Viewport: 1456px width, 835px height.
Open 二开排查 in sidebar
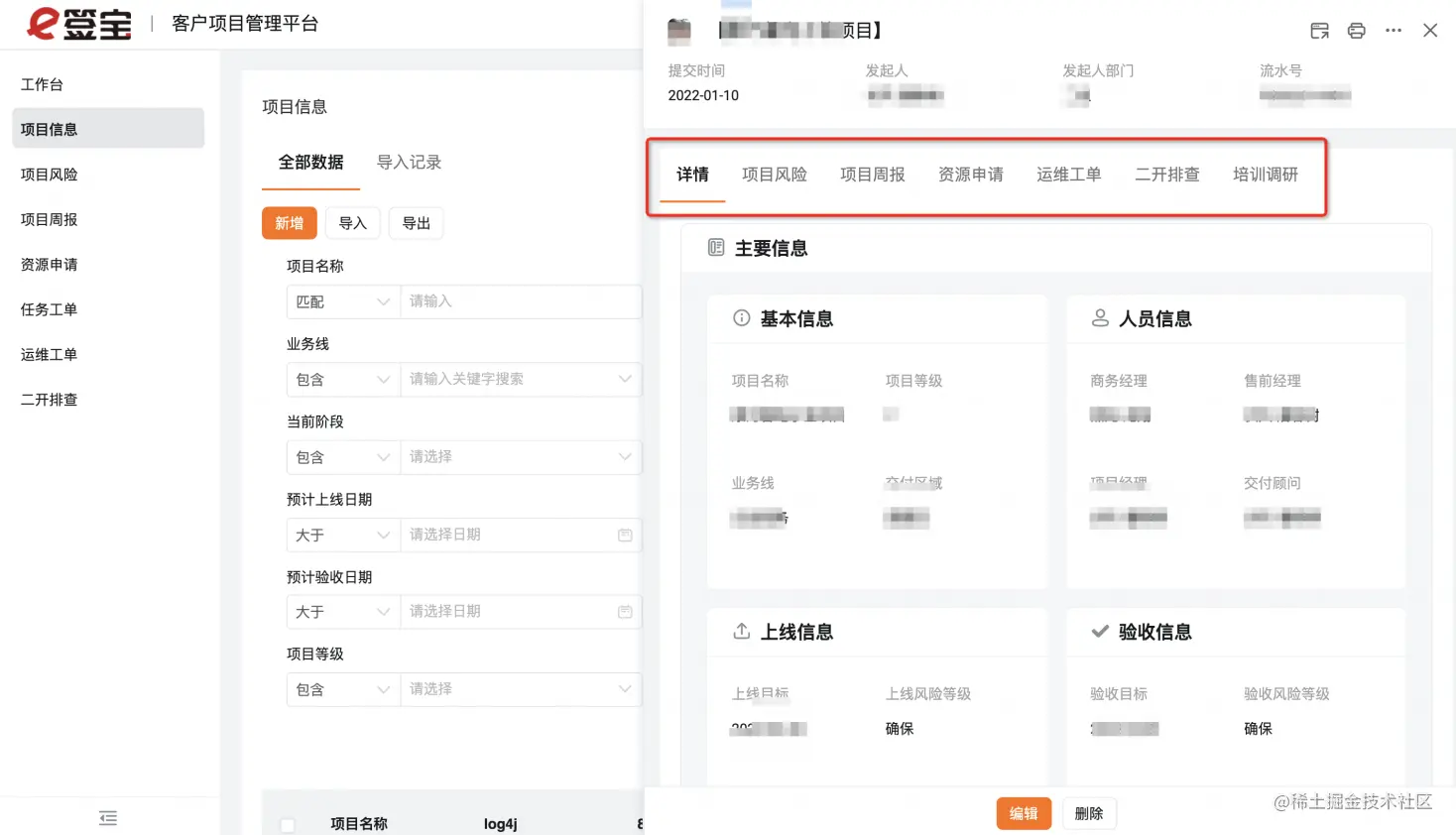pyautogui.click(x=108, y=400)
